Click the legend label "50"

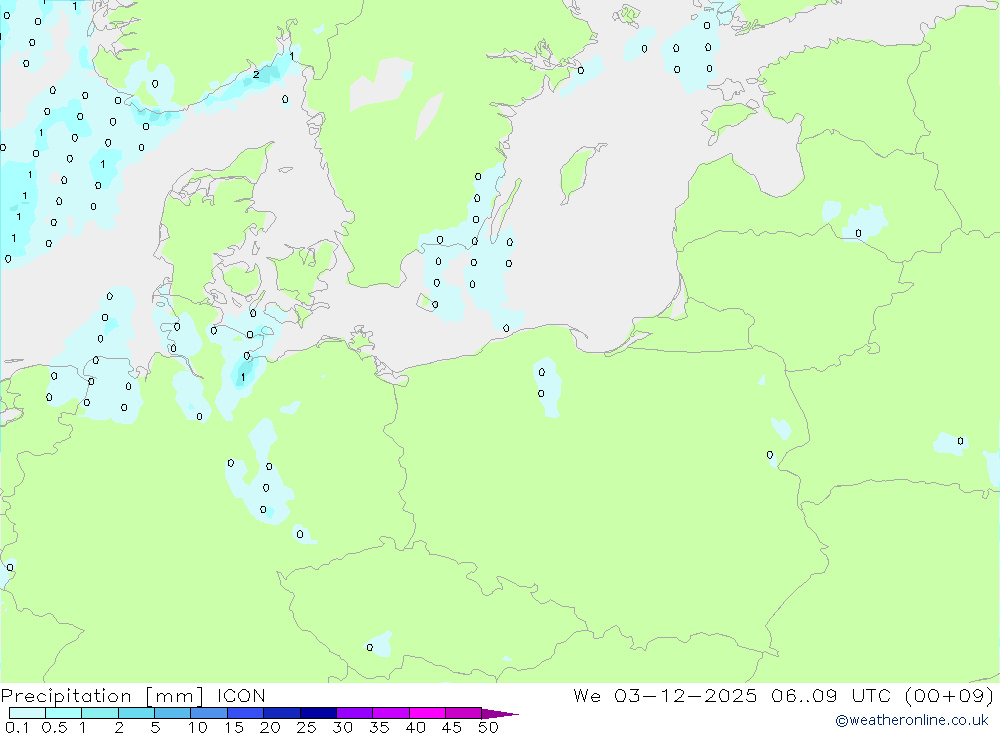tap(489, 727)
